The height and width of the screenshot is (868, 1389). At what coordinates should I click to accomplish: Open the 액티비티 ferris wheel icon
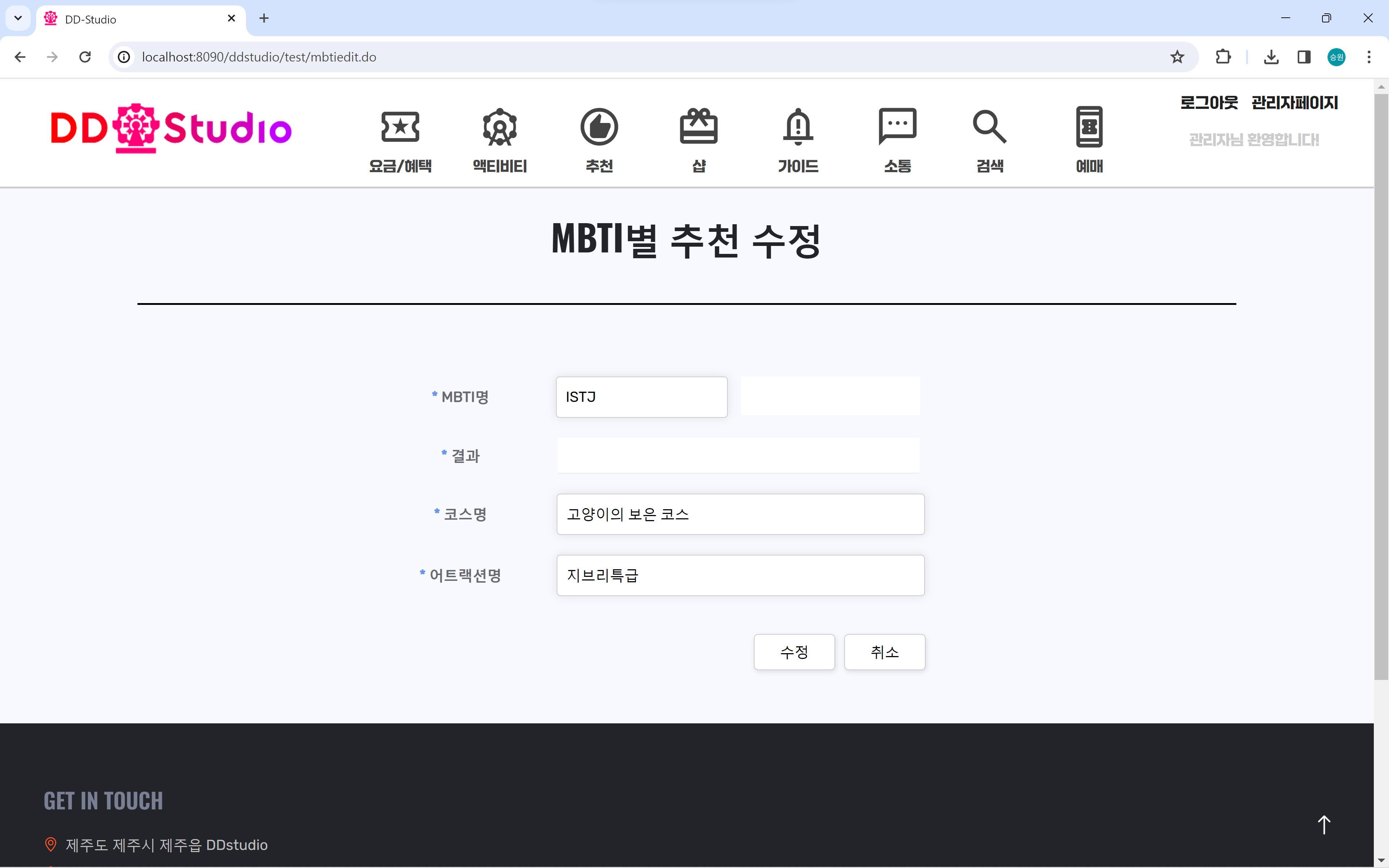499,126
